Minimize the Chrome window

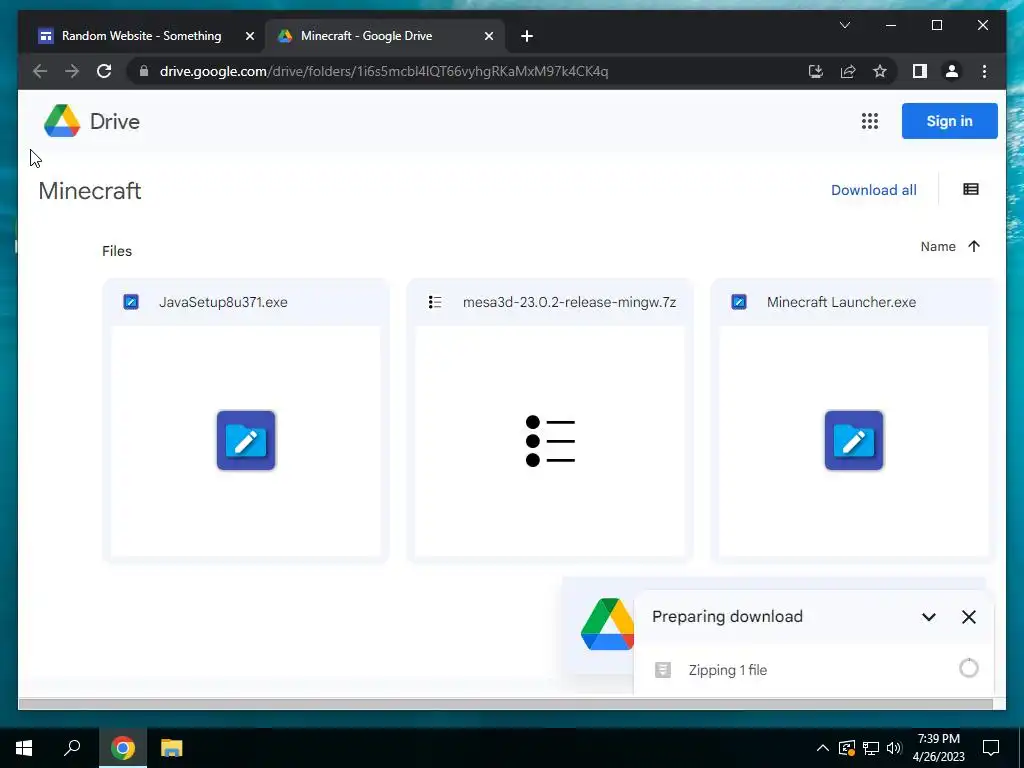pyautogui.click(x=891, y=25)
